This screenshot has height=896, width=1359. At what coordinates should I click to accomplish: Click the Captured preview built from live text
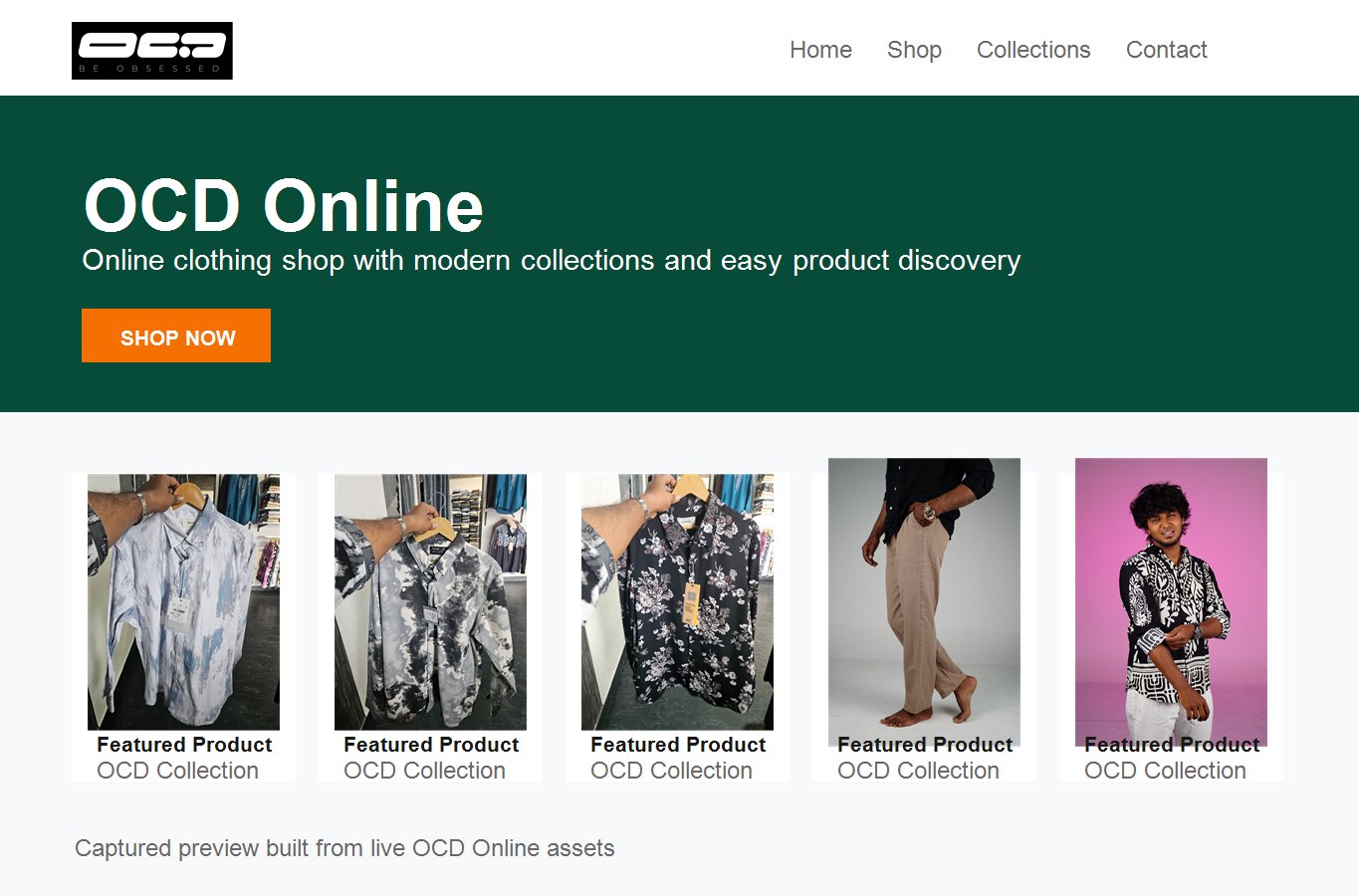point(344,848)
